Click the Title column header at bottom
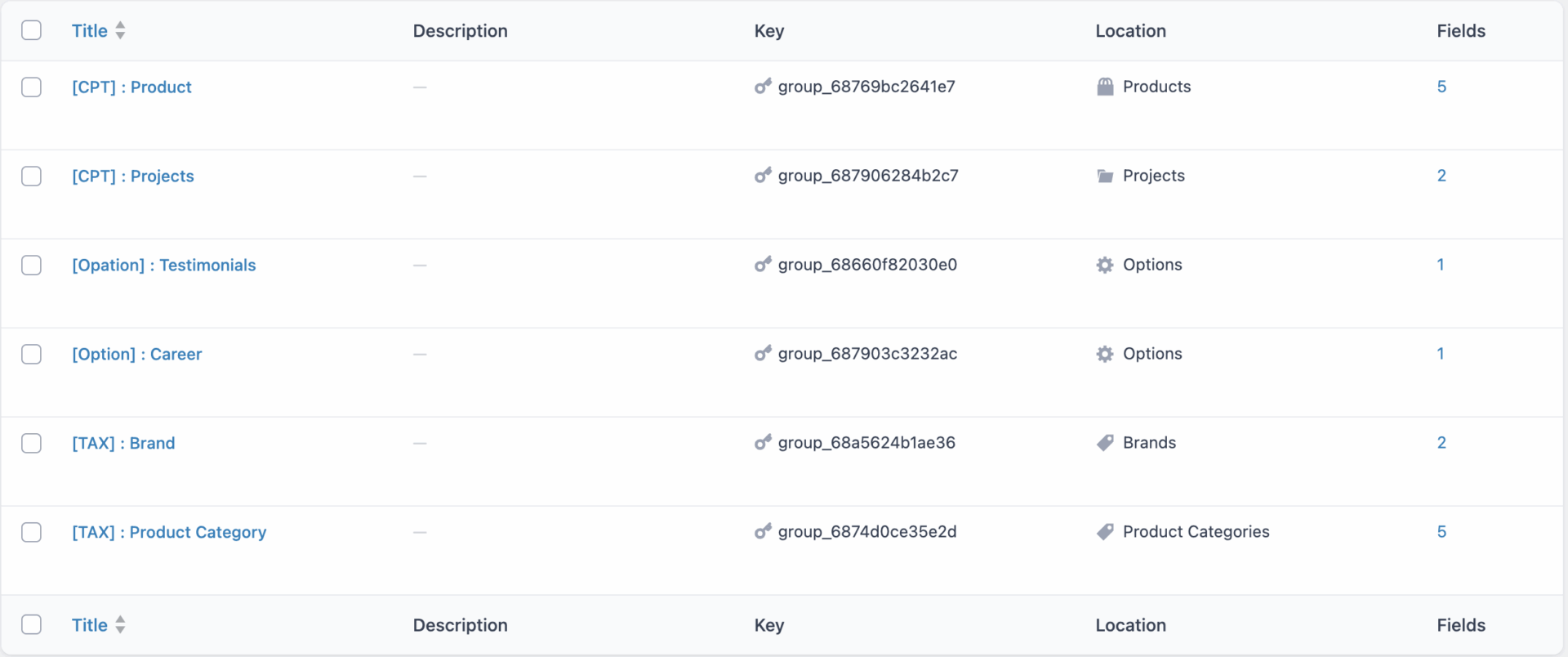The width and height of the screenshot is (1568, 657). pos(90,625)
